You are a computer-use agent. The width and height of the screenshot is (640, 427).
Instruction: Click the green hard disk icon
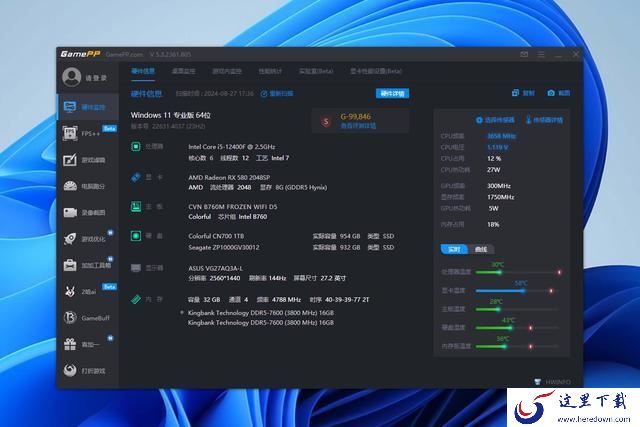[x=136, y=236]
